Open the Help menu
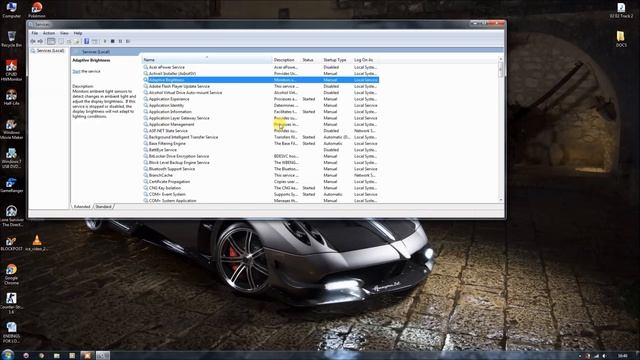The height and width of the screenshot is (360, 640). 78,33
